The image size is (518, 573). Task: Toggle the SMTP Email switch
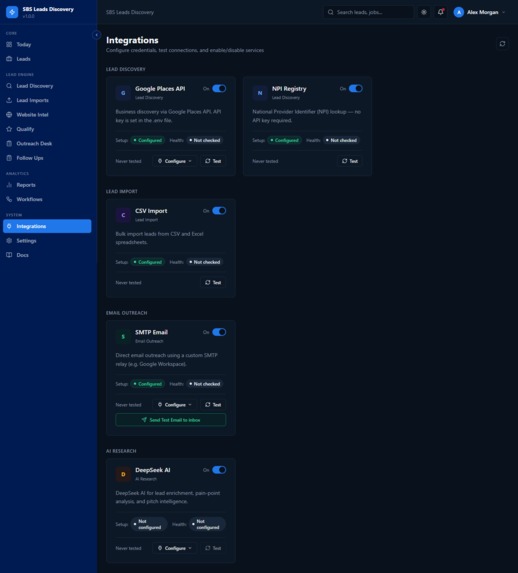[x=219, y=332]
